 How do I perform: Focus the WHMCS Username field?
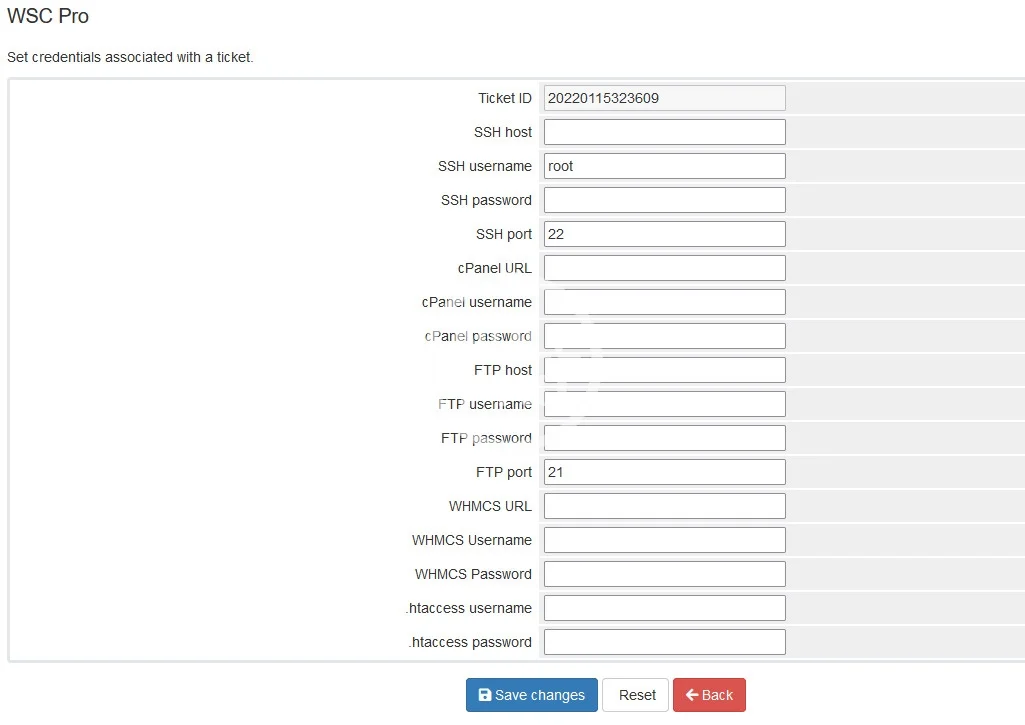664,540
